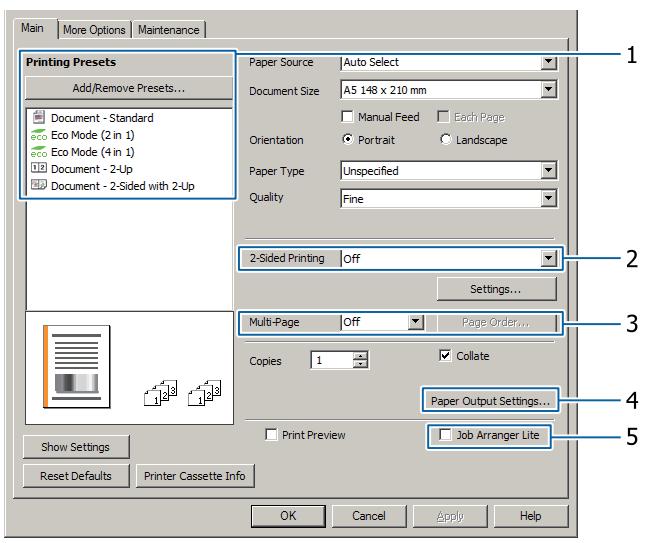
Task: Click the 2-Sided with 2-Up preset icon
Action: click(39, 185)
